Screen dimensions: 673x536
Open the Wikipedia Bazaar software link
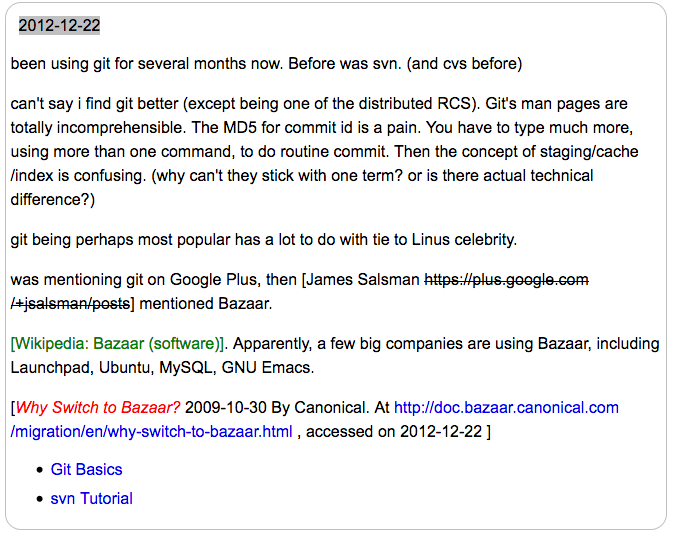pos(117,344)
